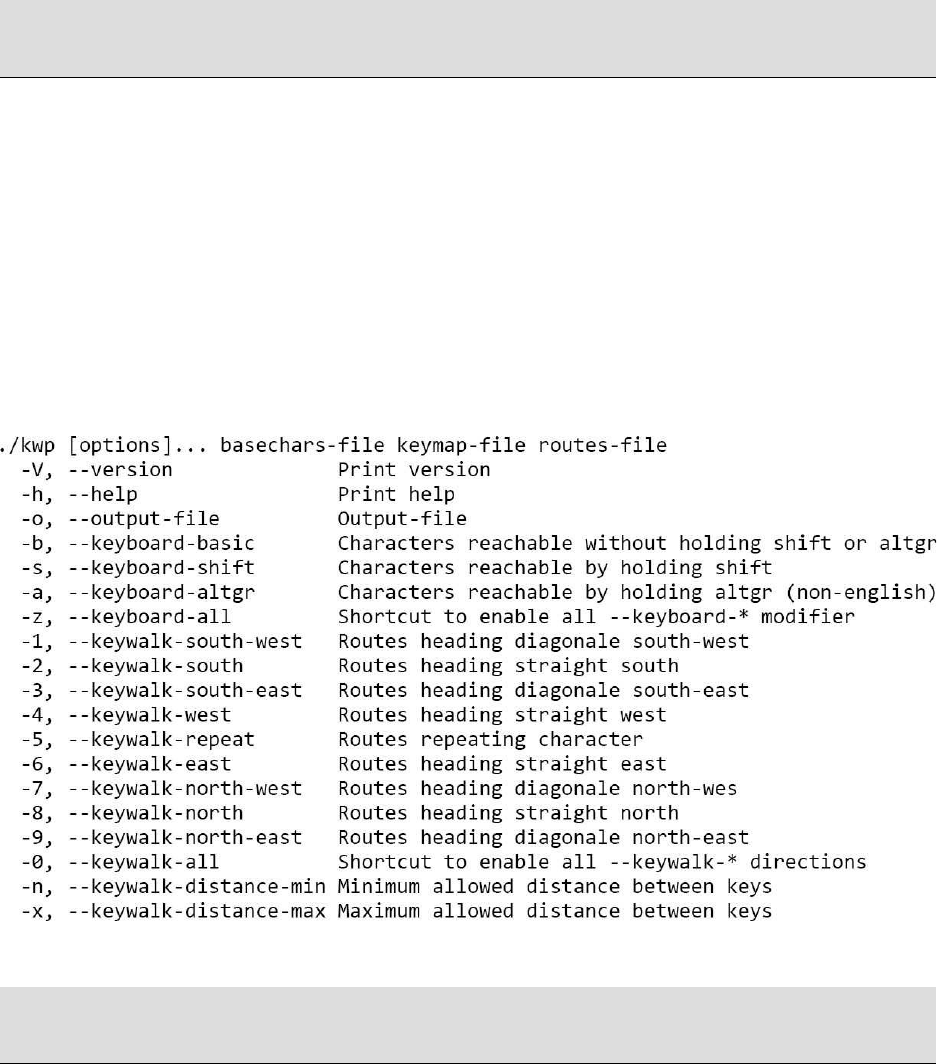Screen dimensions: 937x1064
Task: Click the --keyboard-basic option
Action: (x=161, y=543)
